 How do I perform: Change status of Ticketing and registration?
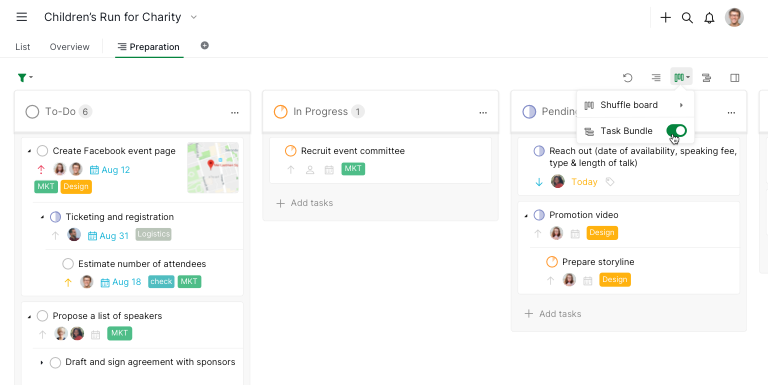point(55,217)
